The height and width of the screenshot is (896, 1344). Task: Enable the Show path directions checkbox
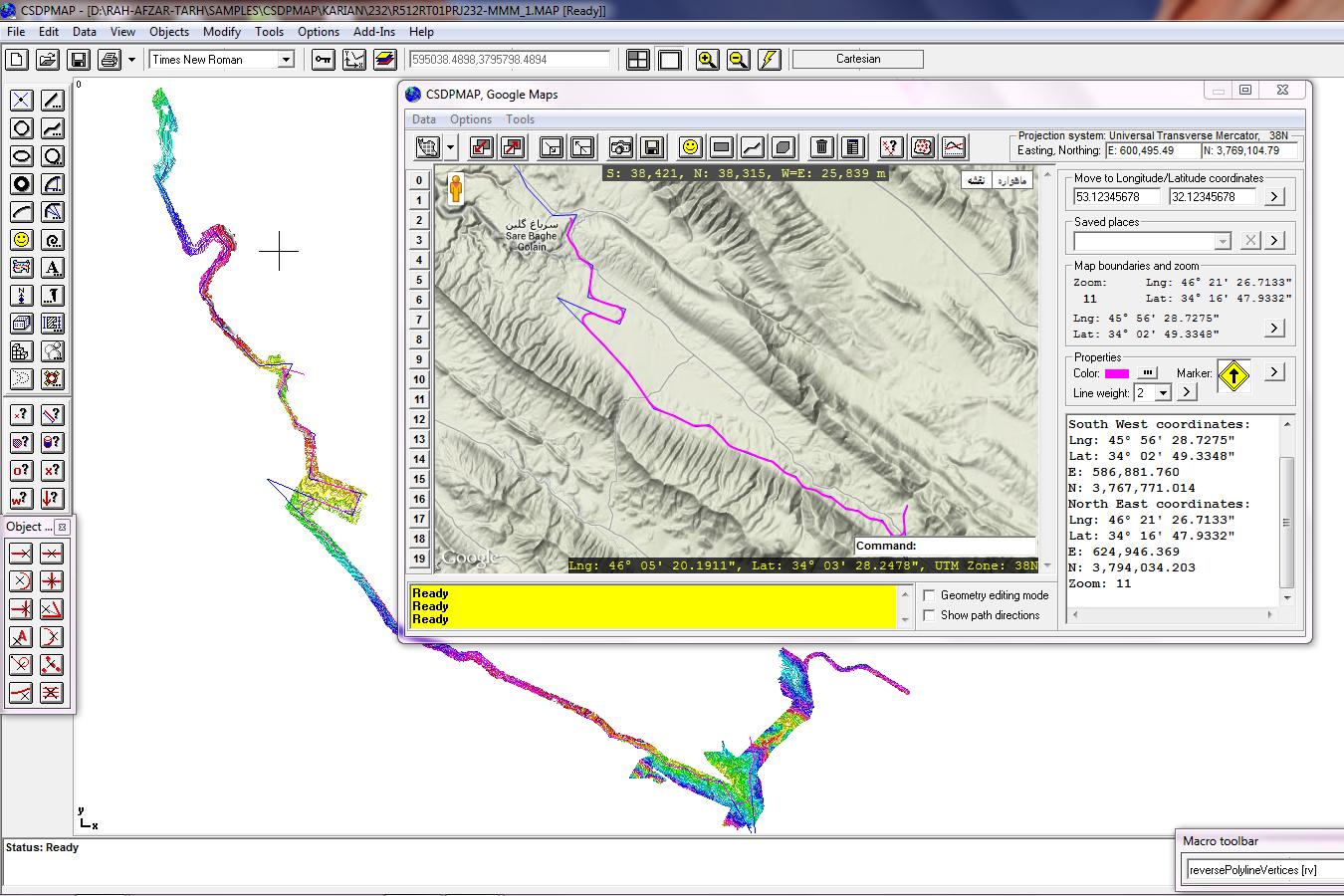click(929, 615)
